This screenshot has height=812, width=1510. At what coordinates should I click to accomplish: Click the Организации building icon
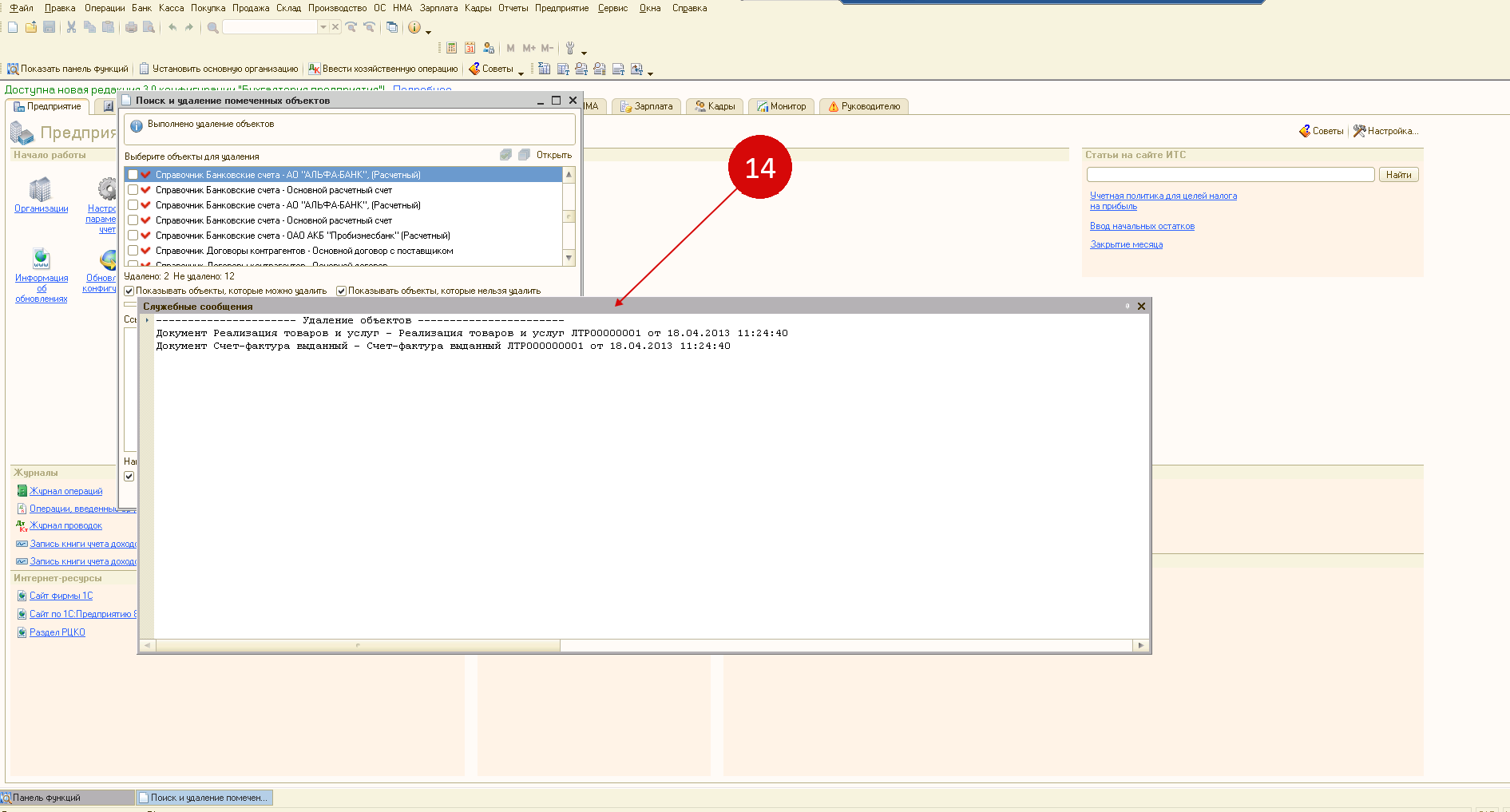point(40,189)
